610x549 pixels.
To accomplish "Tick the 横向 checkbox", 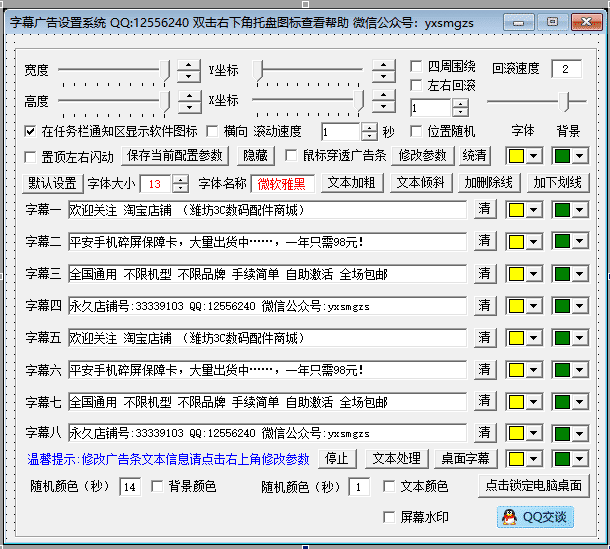I will 212,131.
